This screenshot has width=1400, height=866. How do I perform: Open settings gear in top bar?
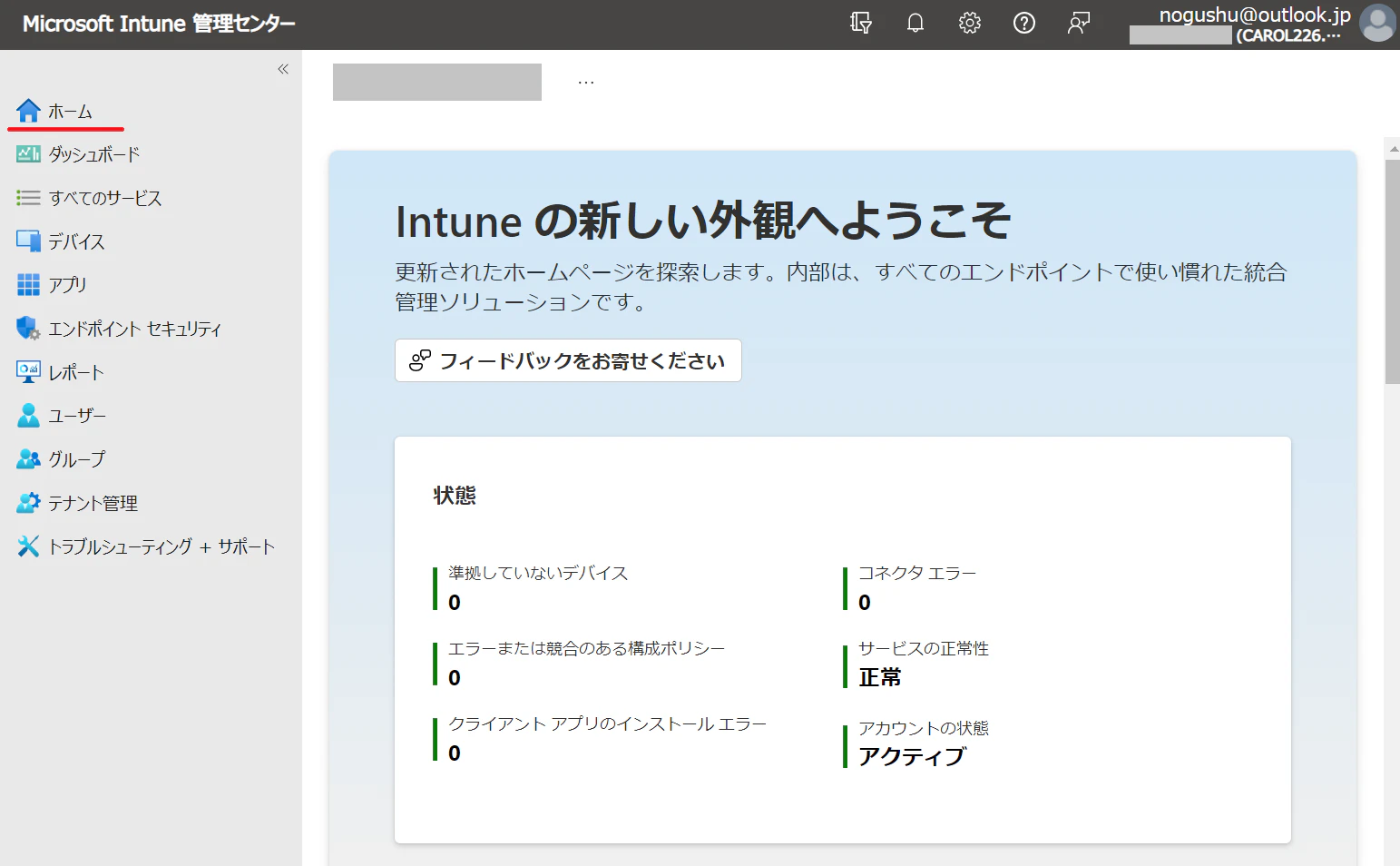pos(970,23)
